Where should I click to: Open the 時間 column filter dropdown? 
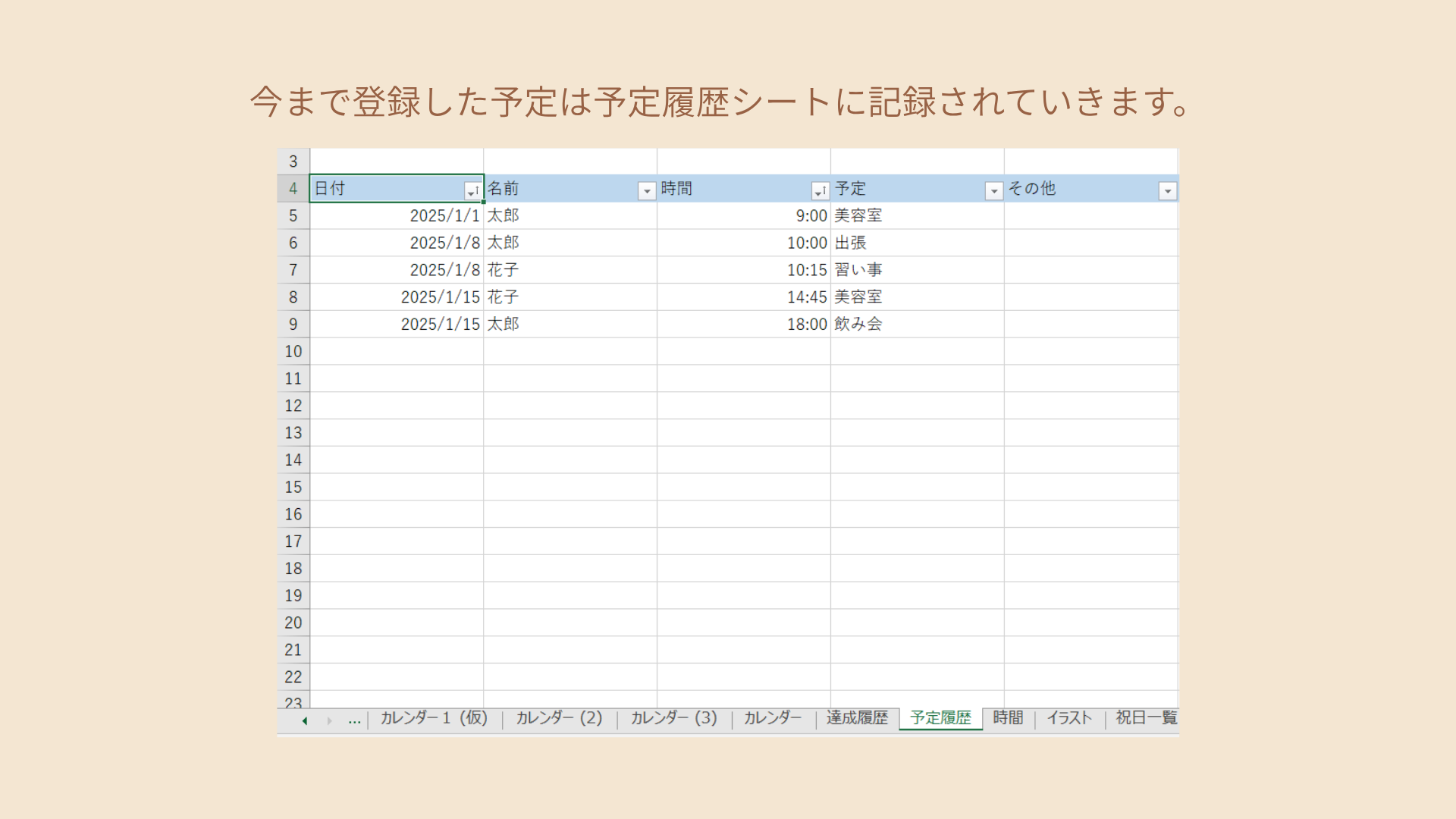coord(820,191)
